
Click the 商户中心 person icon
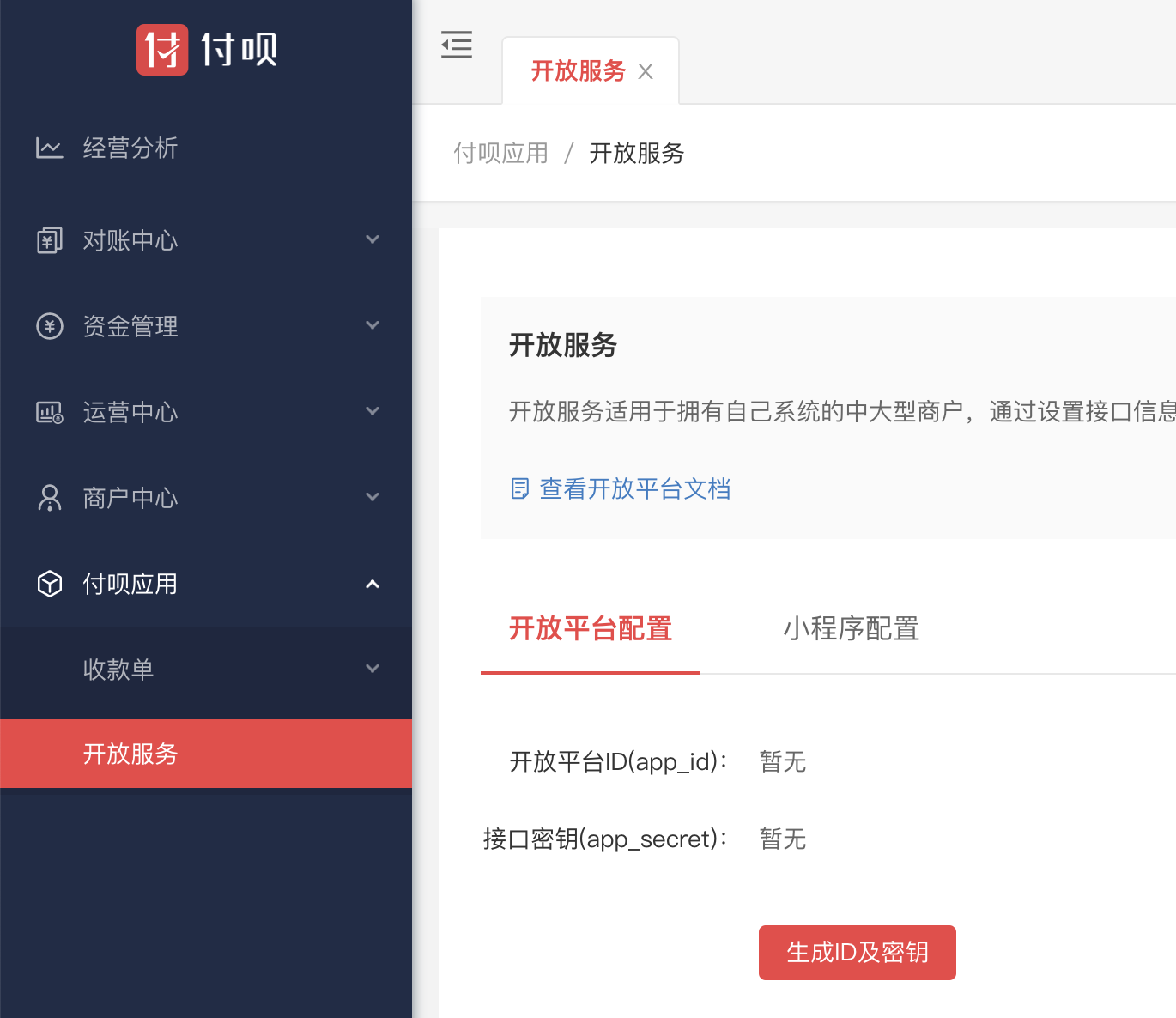coord(49,498)
